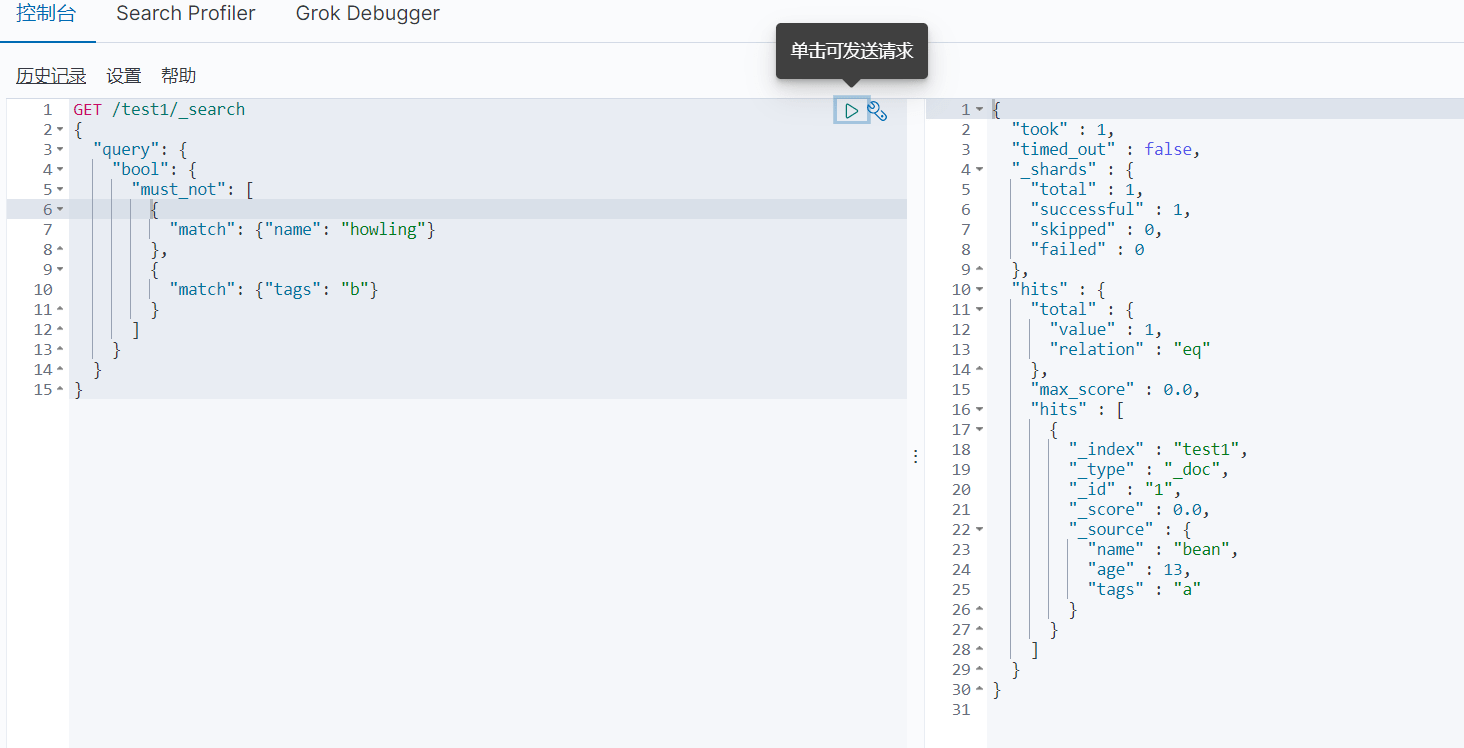Collapse the request body fold arrow on editor line 2
Screen dimensions: 1464x748
pyautogui.click(x=60, y=130)
